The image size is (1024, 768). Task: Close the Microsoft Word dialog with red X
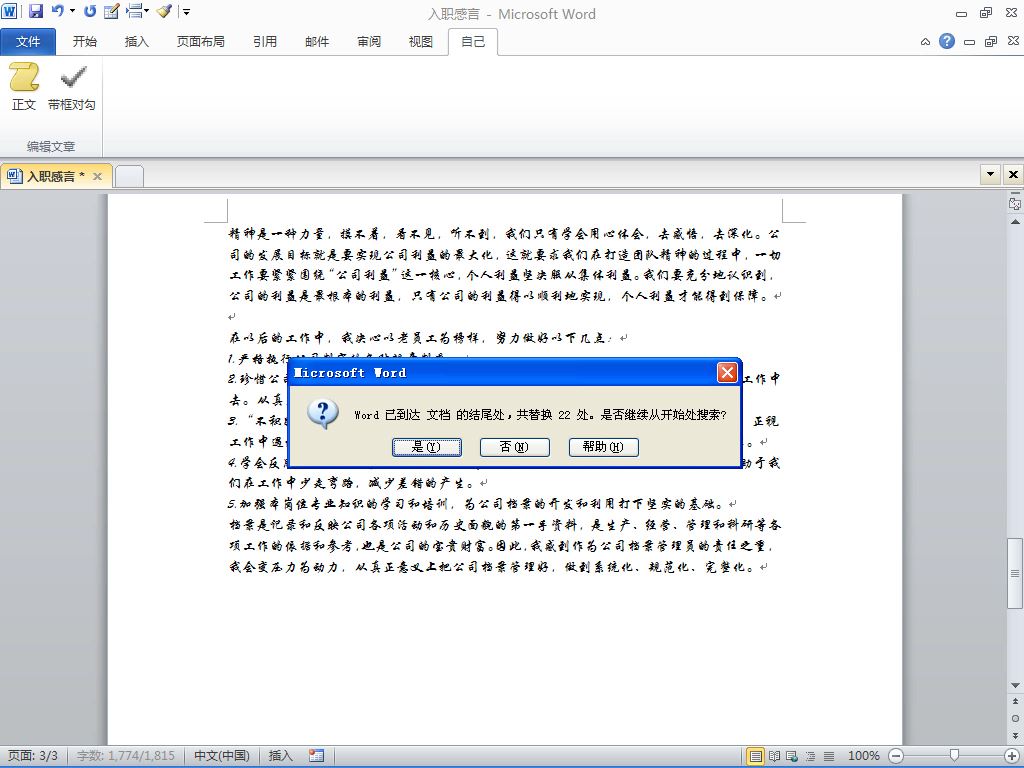[x=727, y=372]
